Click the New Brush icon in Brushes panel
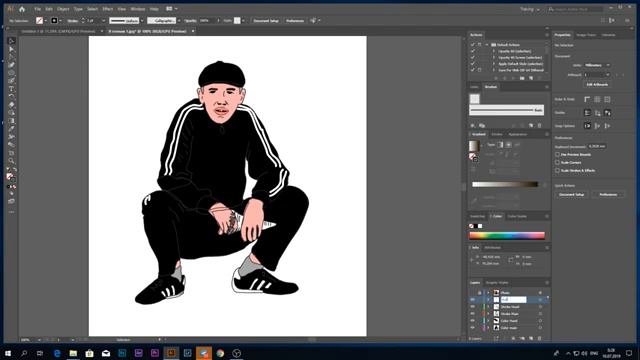This screenshot has width=640, height=360. coord(531,125)
